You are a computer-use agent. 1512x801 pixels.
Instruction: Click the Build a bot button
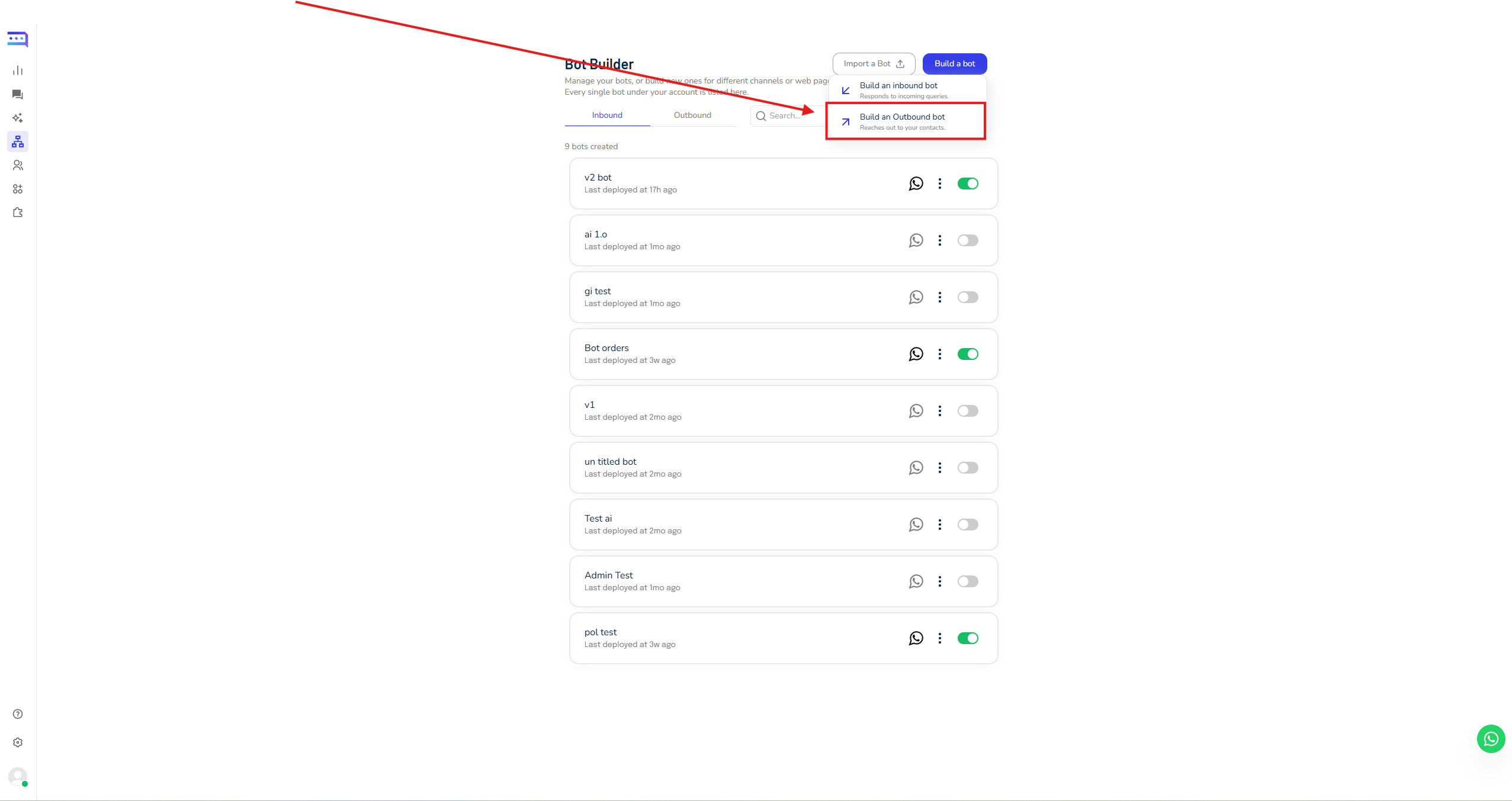click(954, 64)
